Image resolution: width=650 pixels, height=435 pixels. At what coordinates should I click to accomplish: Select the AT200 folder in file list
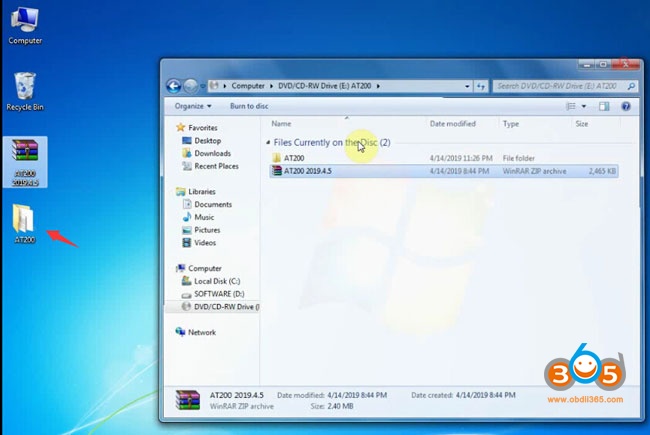coord(294,158)
